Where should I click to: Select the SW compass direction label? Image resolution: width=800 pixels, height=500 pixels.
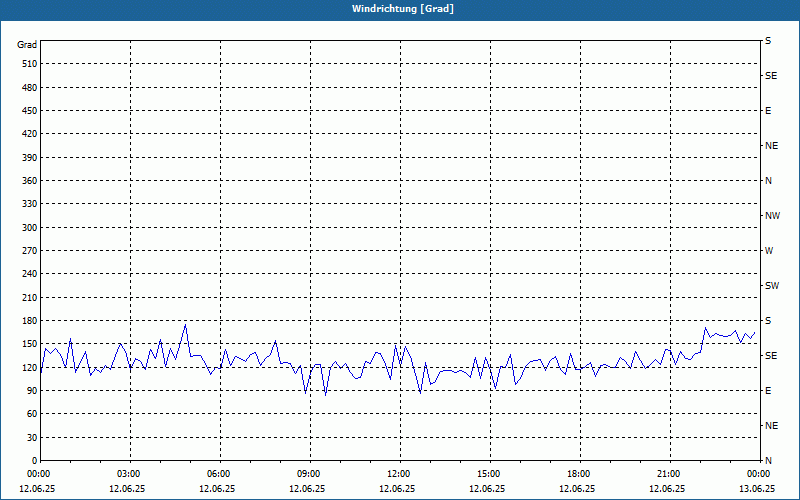click(772, 286)
